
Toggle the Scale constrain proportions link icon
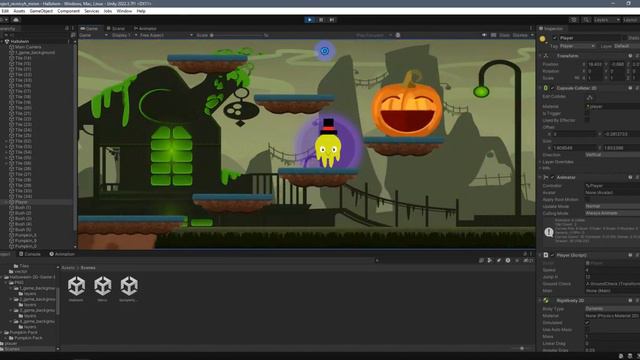tap(577, 78)
